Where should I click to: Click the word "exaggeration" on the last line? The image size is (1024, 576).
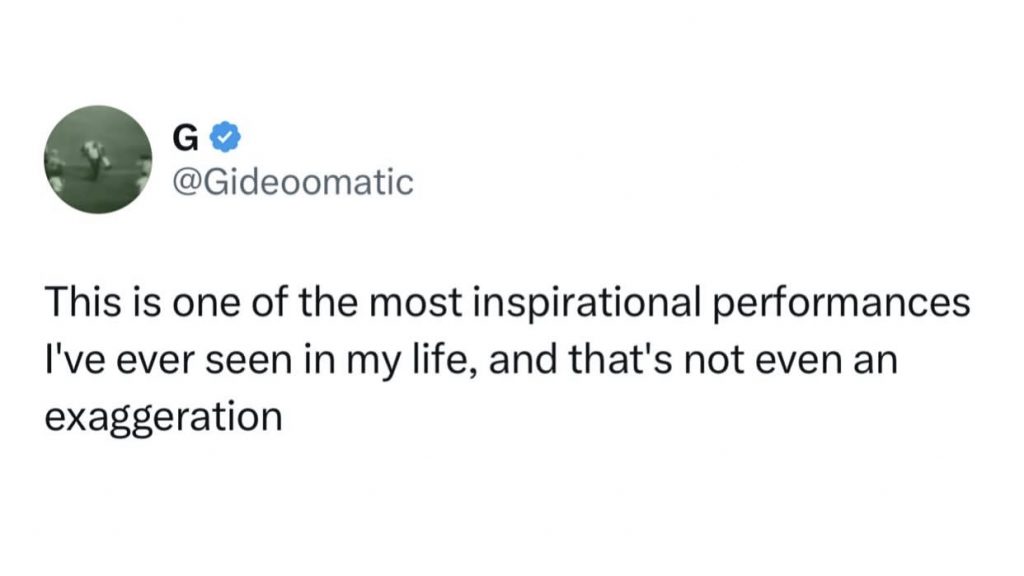coord(163,418)
